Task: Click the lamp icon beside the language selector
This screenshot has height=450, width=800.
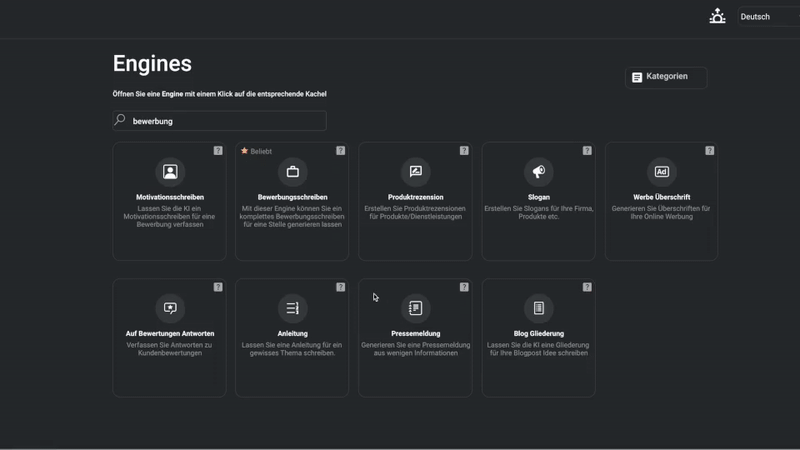Action: point(717,16)
